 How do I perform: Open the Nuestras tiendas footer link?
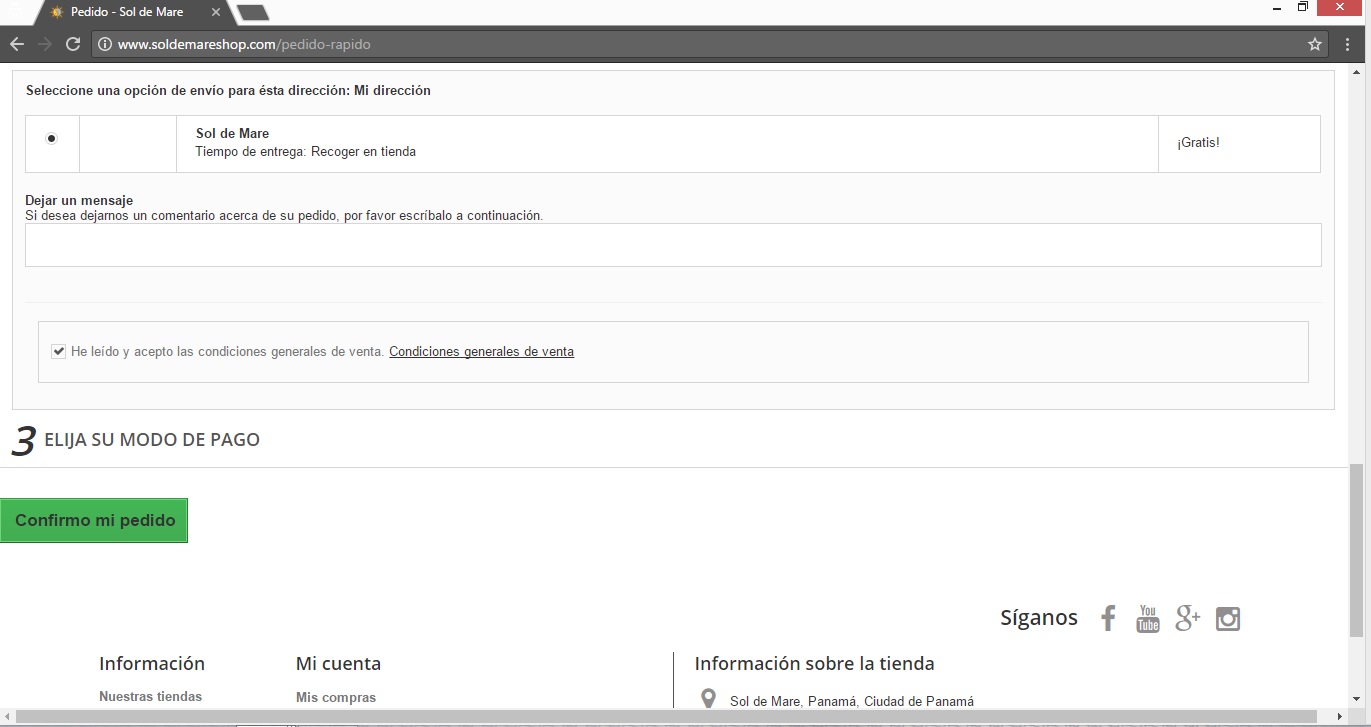point(150,697)
